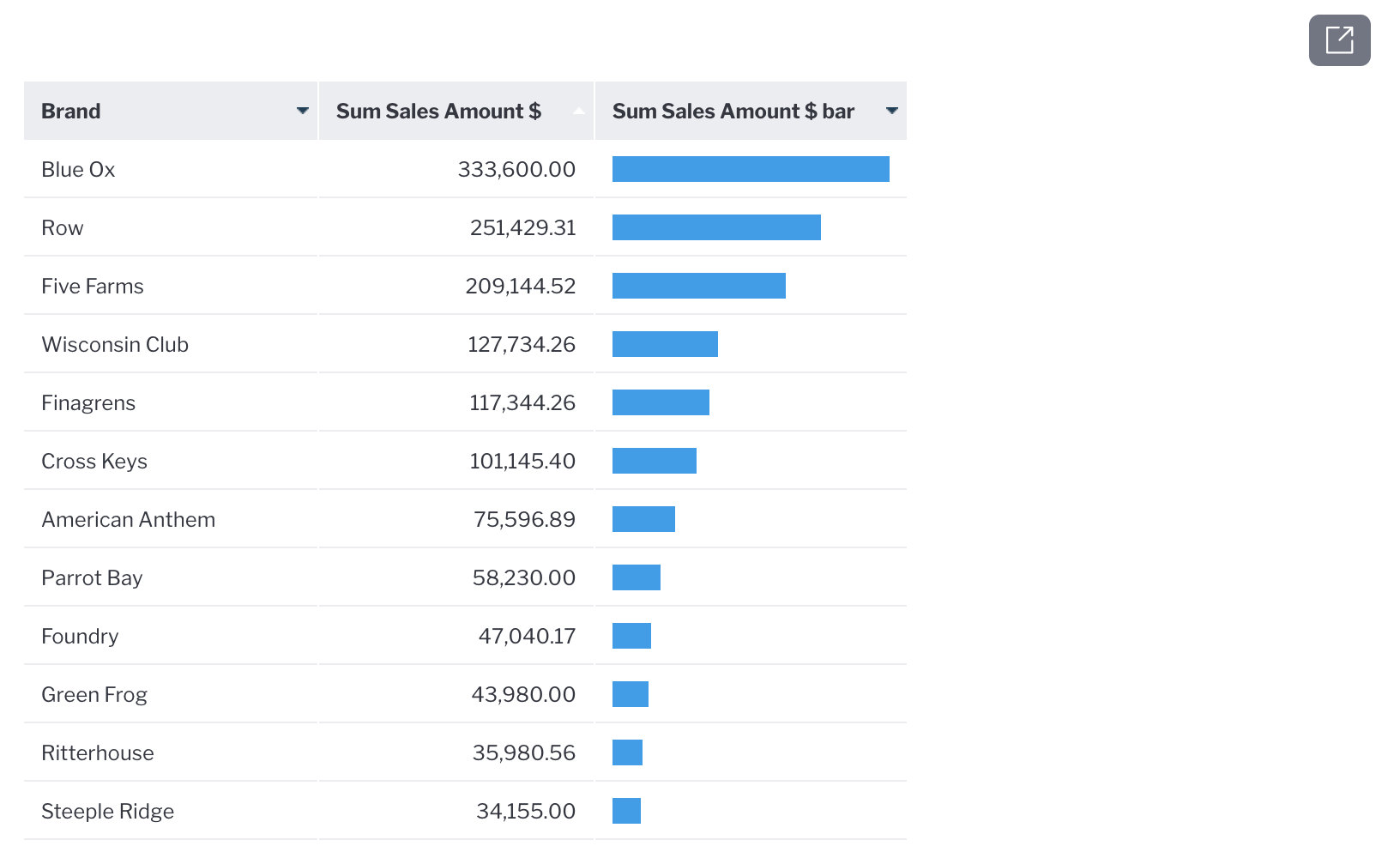
Task: Select the Cross Keys brand cell
Action: point(171,461)
